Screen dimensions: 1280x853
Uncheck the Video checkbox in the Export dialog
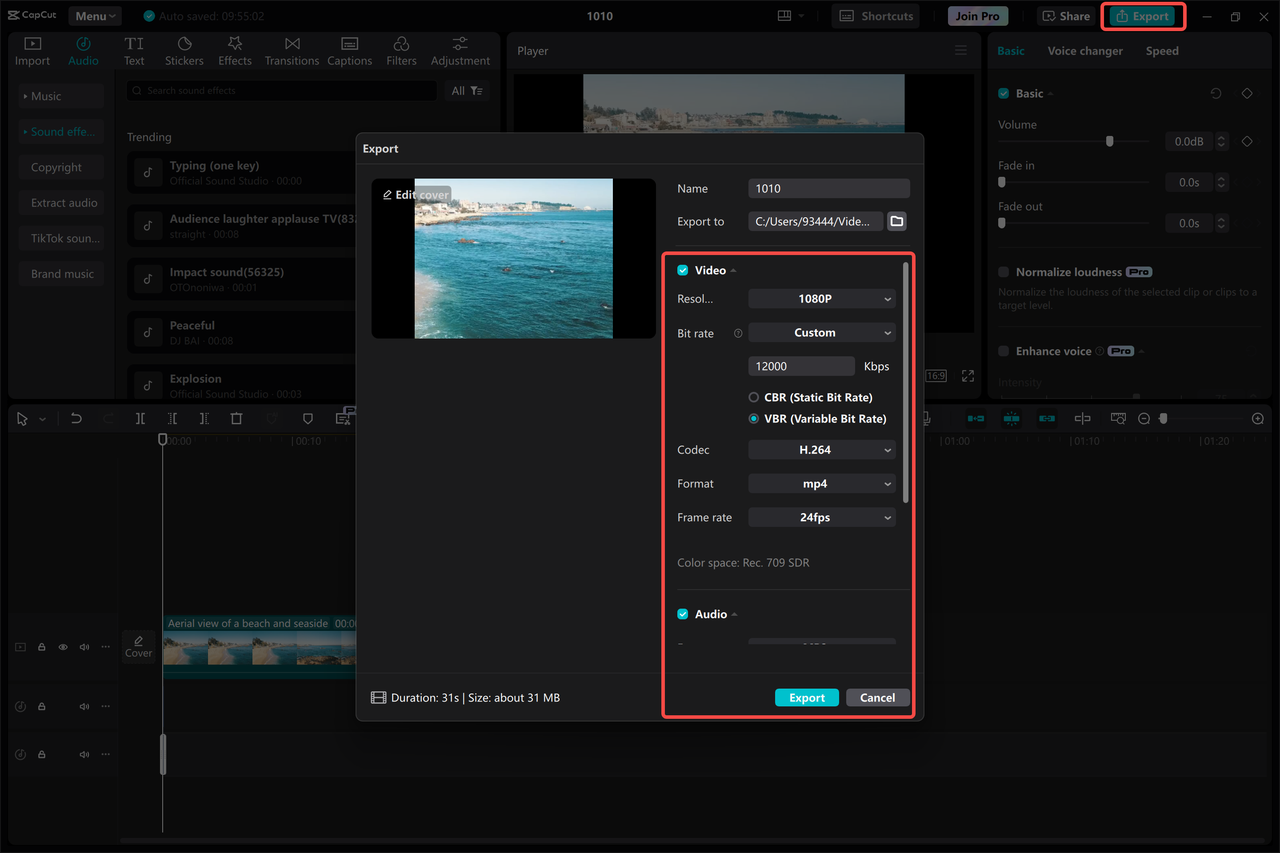pyautogui.click(x=682, y=269)
